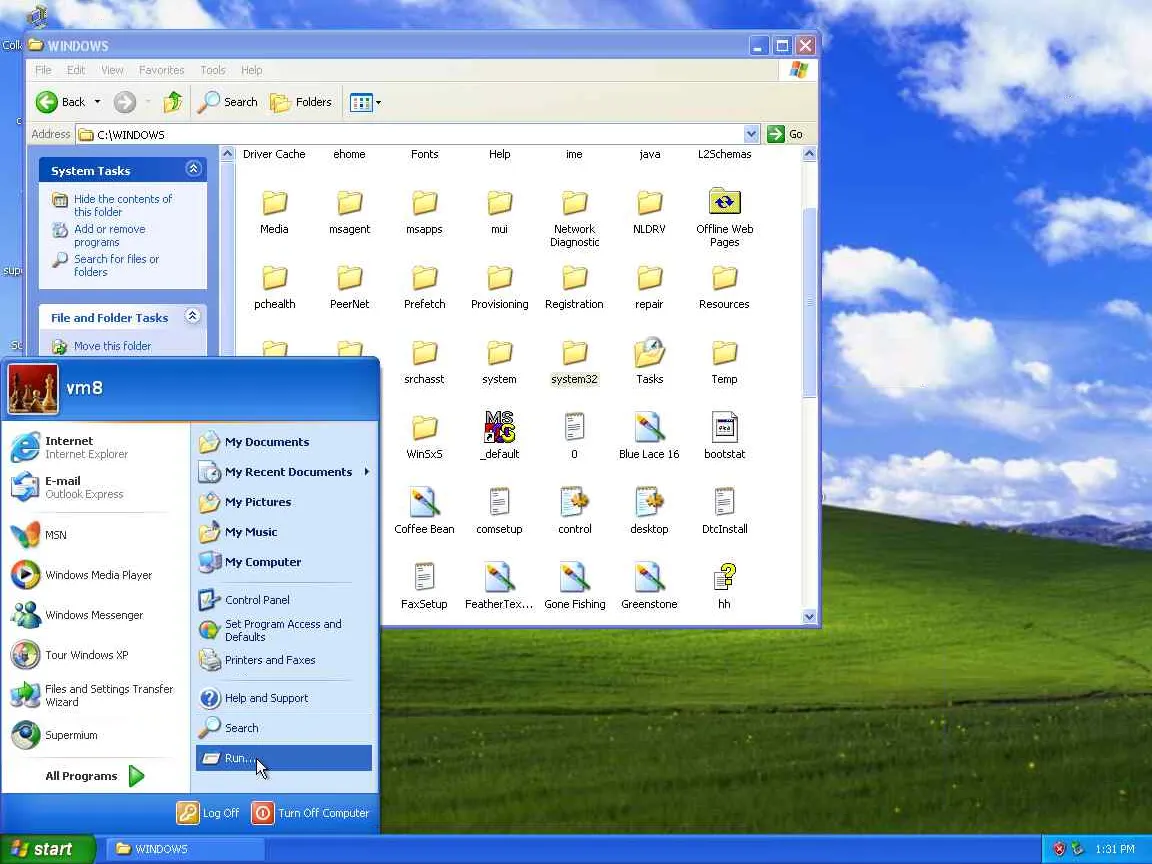Select the Gone Fishing bitmap
Screen dimensions: 1152x864
pyautogui.click(x=575, y=577)
